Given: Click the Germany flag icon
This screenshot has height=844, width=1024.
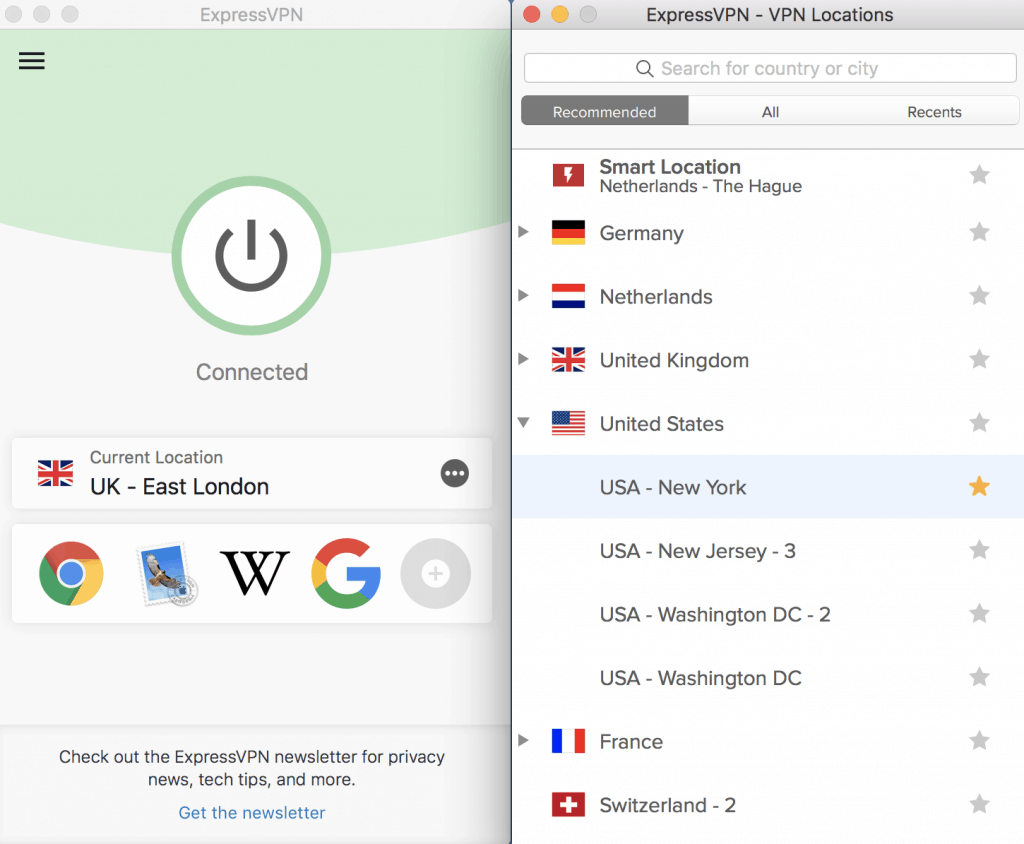Looking at the screenshot, I should coord(568,232).
